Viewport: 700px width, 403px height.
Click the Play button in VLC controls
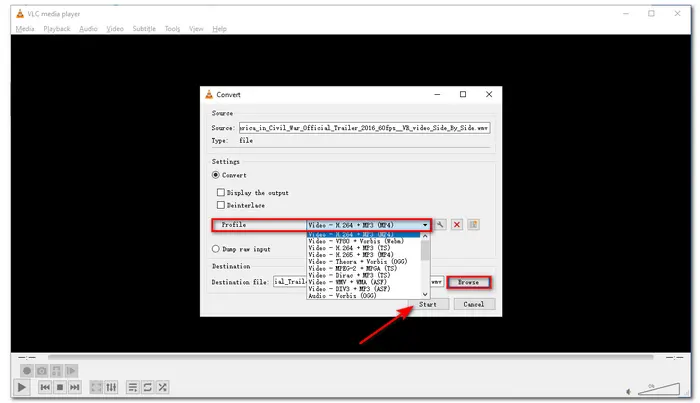[21, 387]
